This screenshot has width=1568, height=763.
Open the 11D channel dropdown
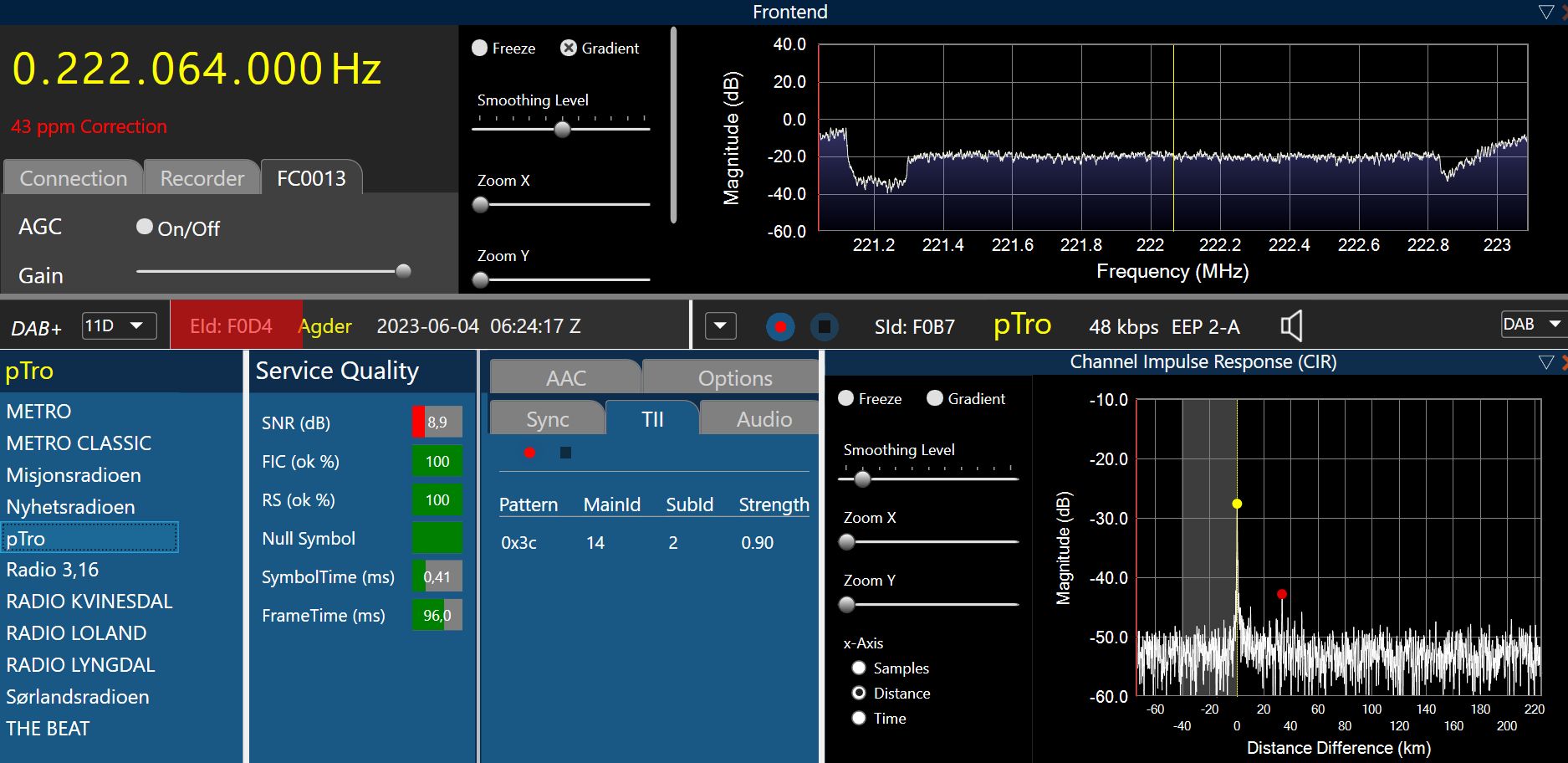(119, 325)
